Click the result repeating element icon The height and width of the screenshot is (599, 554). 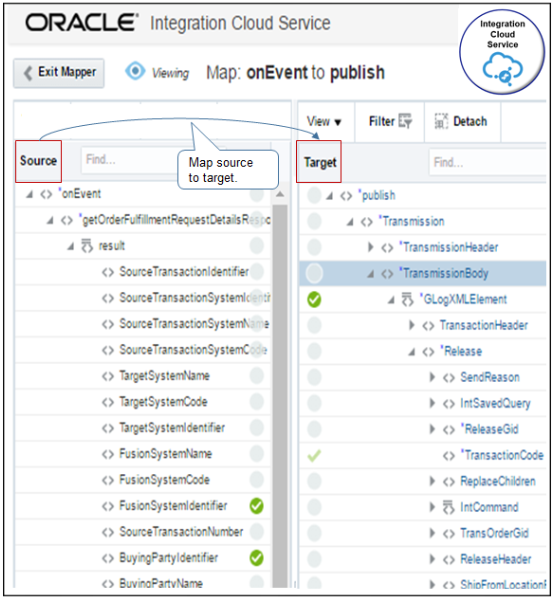pyautogui.click(x=87, y=246)
